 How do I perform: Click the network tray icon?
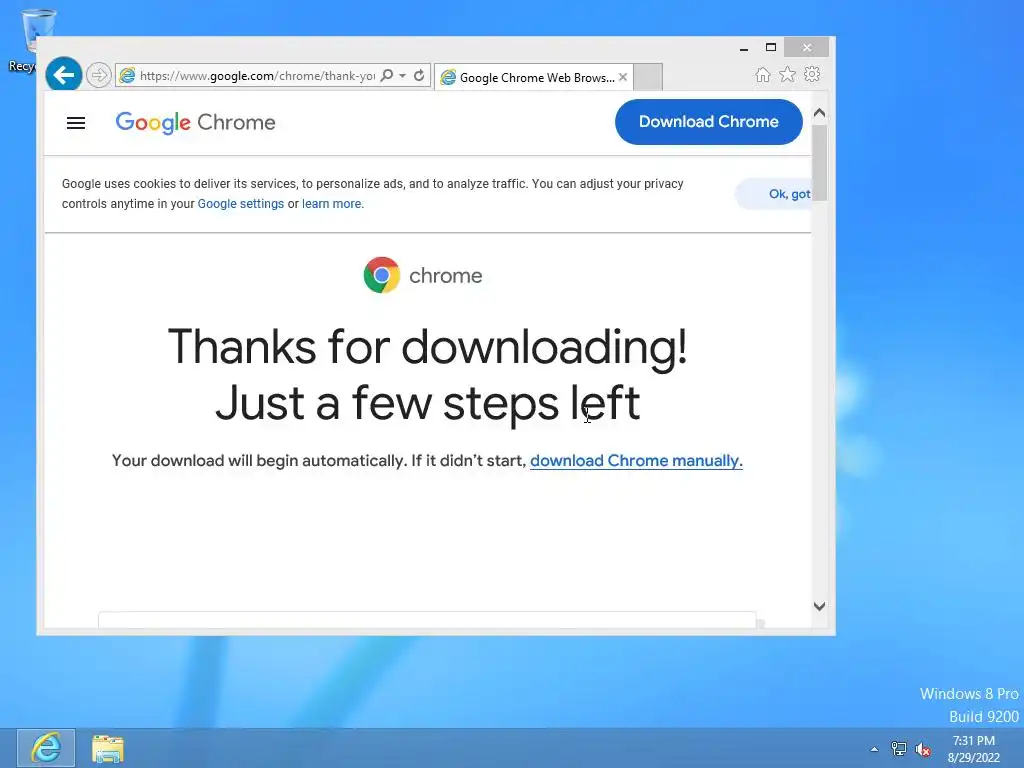[899, 749]
